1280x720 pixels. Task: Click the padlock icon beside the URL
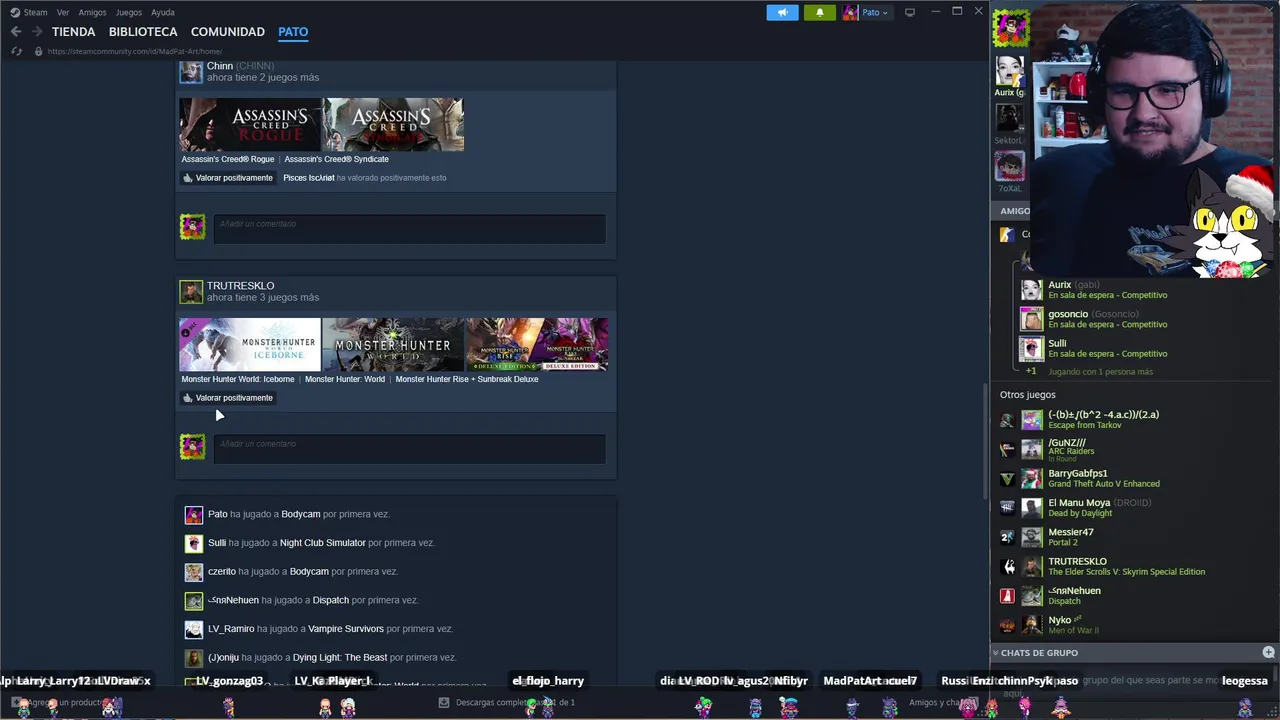(x=38, y=51)
